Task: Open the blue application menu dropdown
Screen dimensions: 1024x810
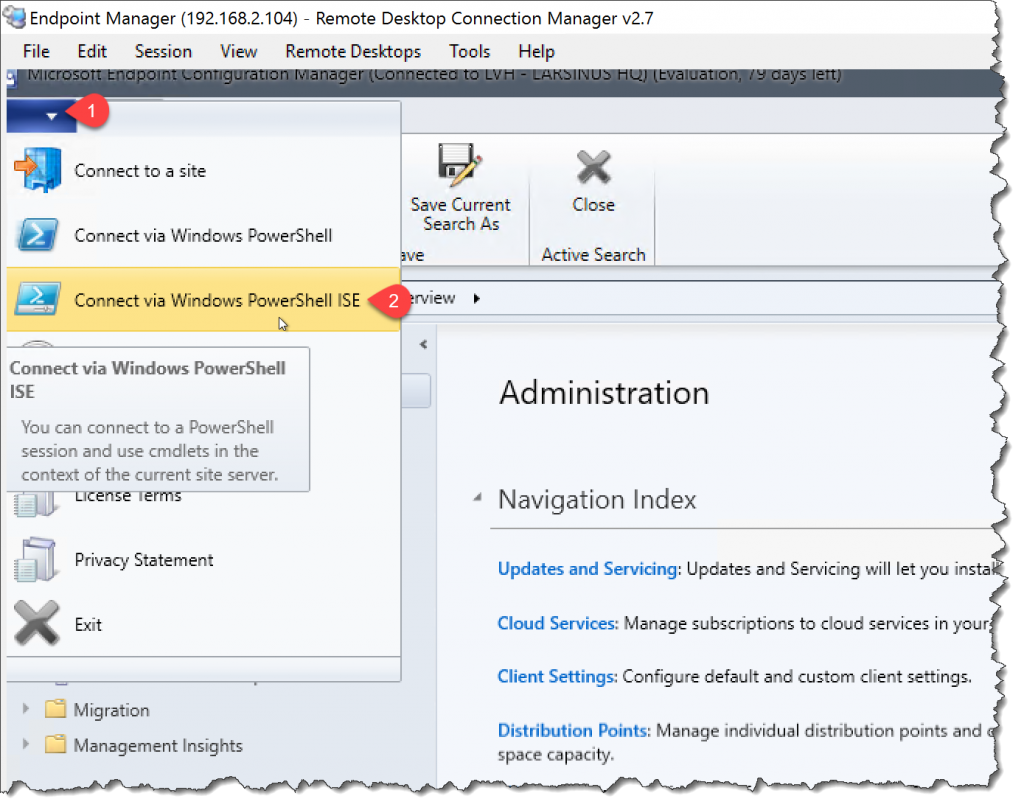Action: [42, 116]
